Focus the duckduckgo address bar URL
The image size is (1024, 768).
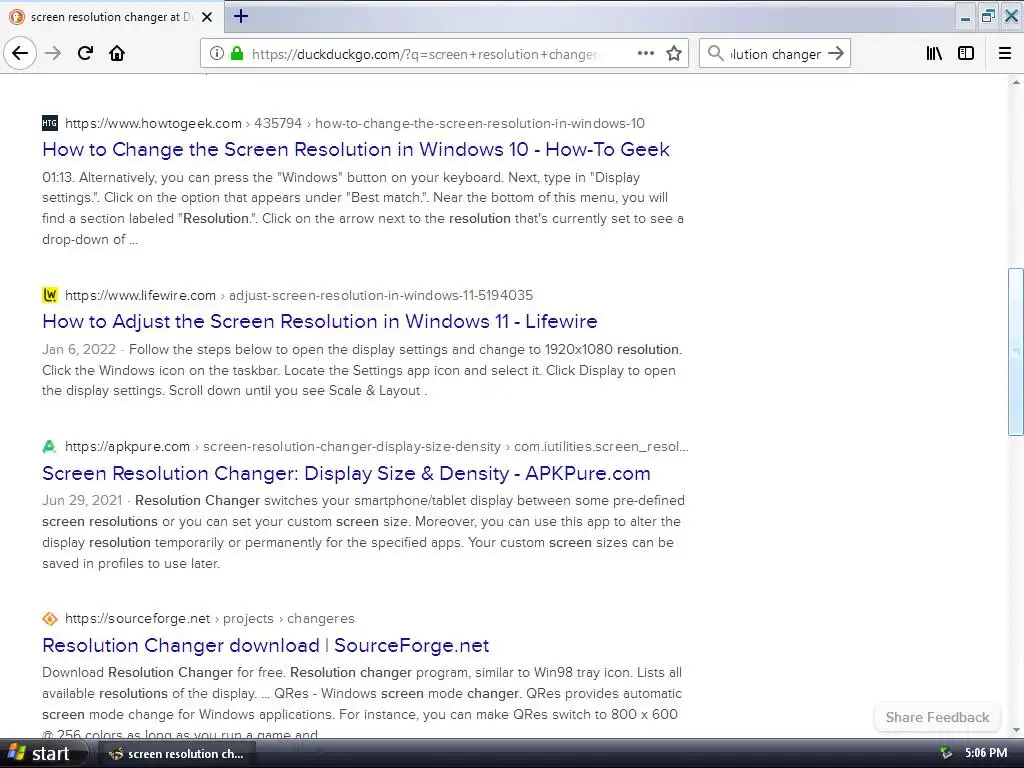click(x=424, y=54)
